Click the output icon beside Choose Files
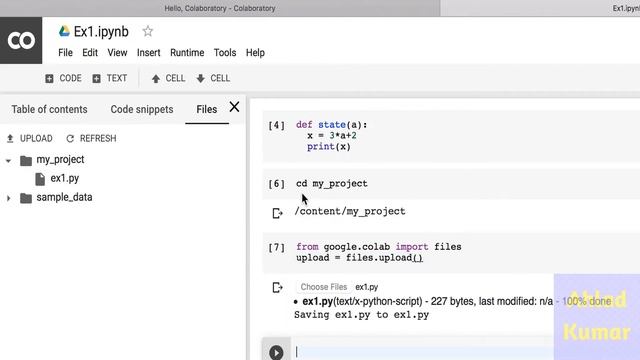Screen dimensions: 640x360 277,287
